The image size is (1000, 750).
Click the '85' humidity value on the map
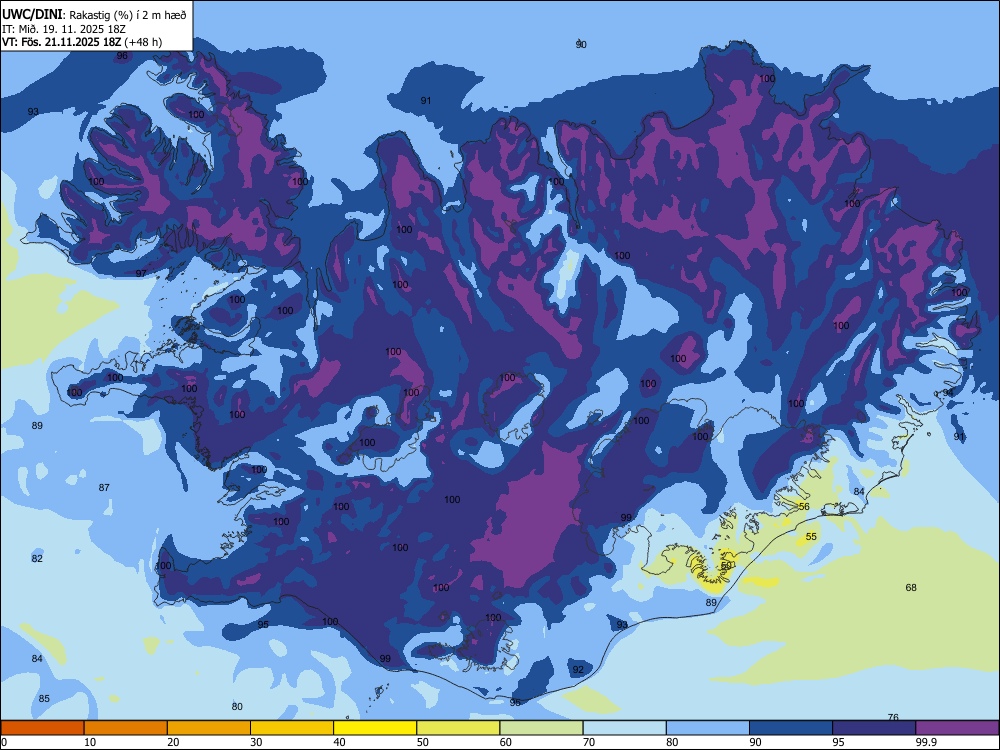(x=44, y=698)
